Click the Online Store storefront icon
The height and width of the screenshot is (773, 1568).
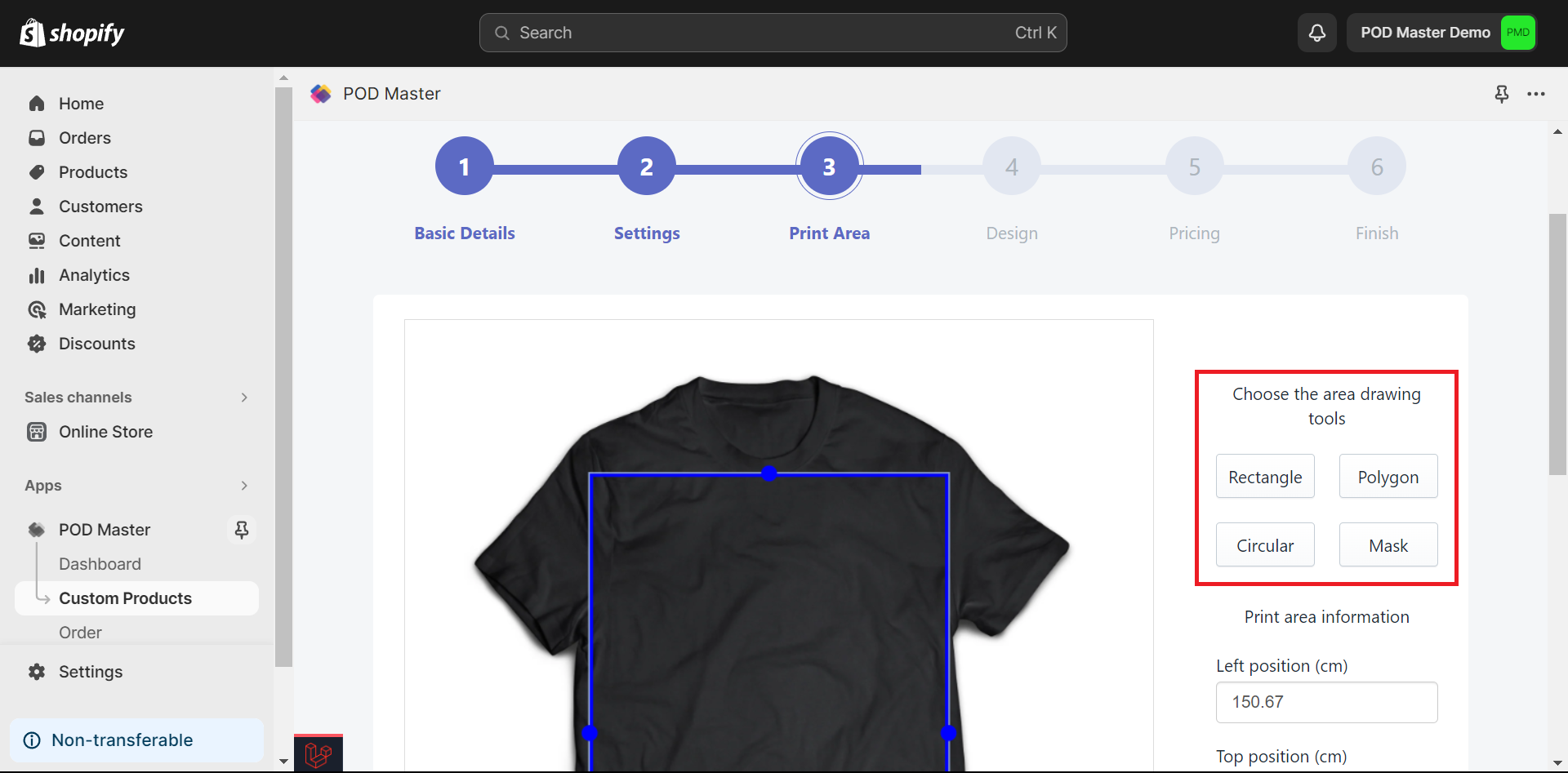pyautogui.click(x=37, y=432)
